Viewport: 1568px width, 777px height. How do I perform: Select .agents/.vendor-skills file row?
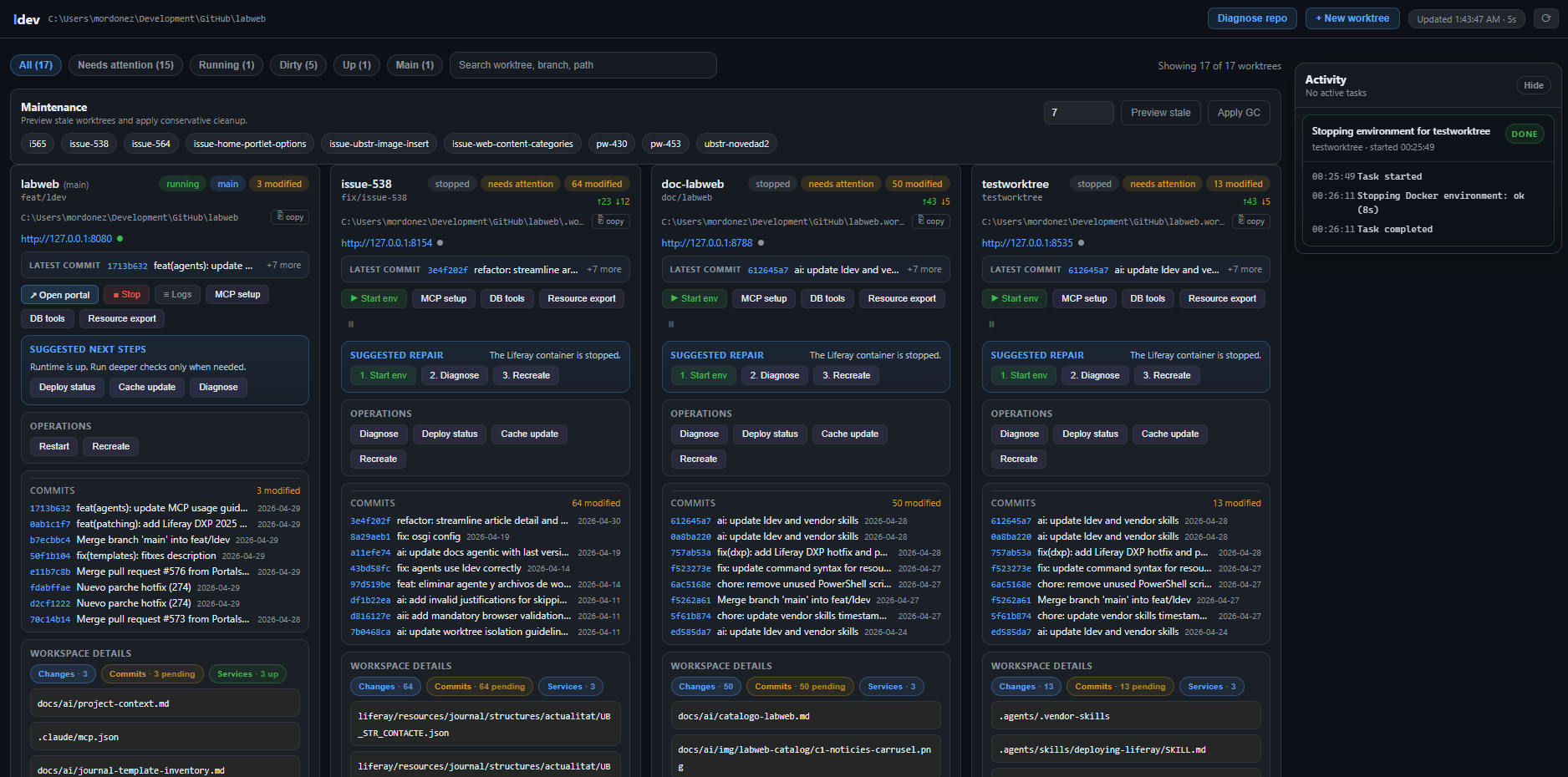tap(1126, 716)
